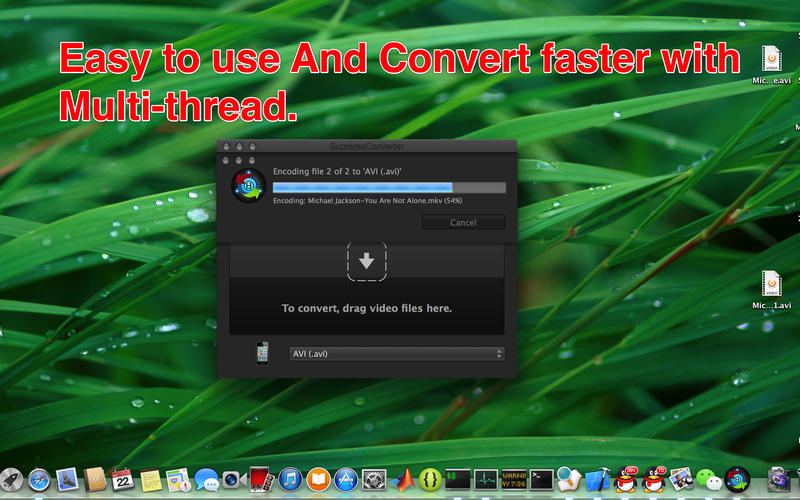The image size is (800, 500).
Task: Open Safari compass icon in the Dock
Action: pyautogui.click(x=39, y=480)
